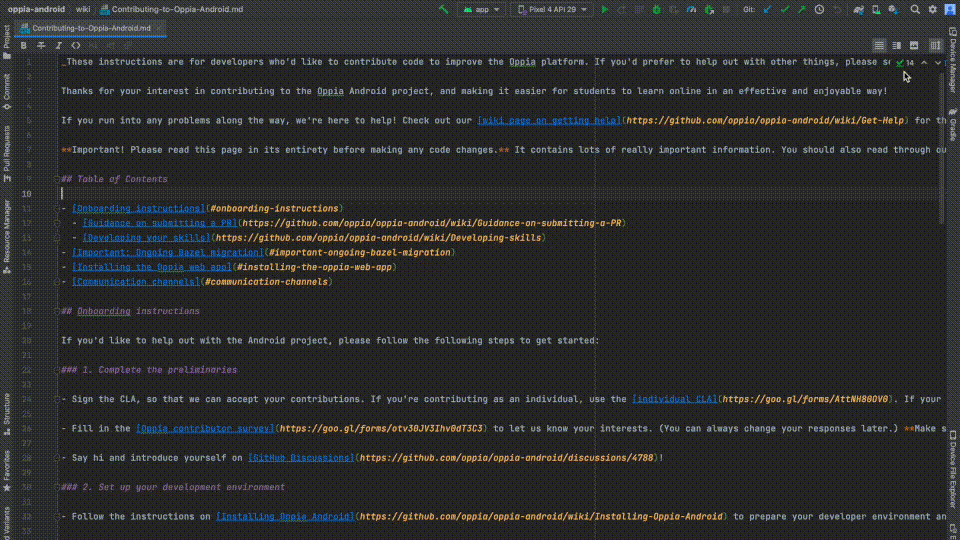Close the Contributing-to-Oppia-Android.md tab
This screenshot has height=540, width=960.
click(159, 28)
